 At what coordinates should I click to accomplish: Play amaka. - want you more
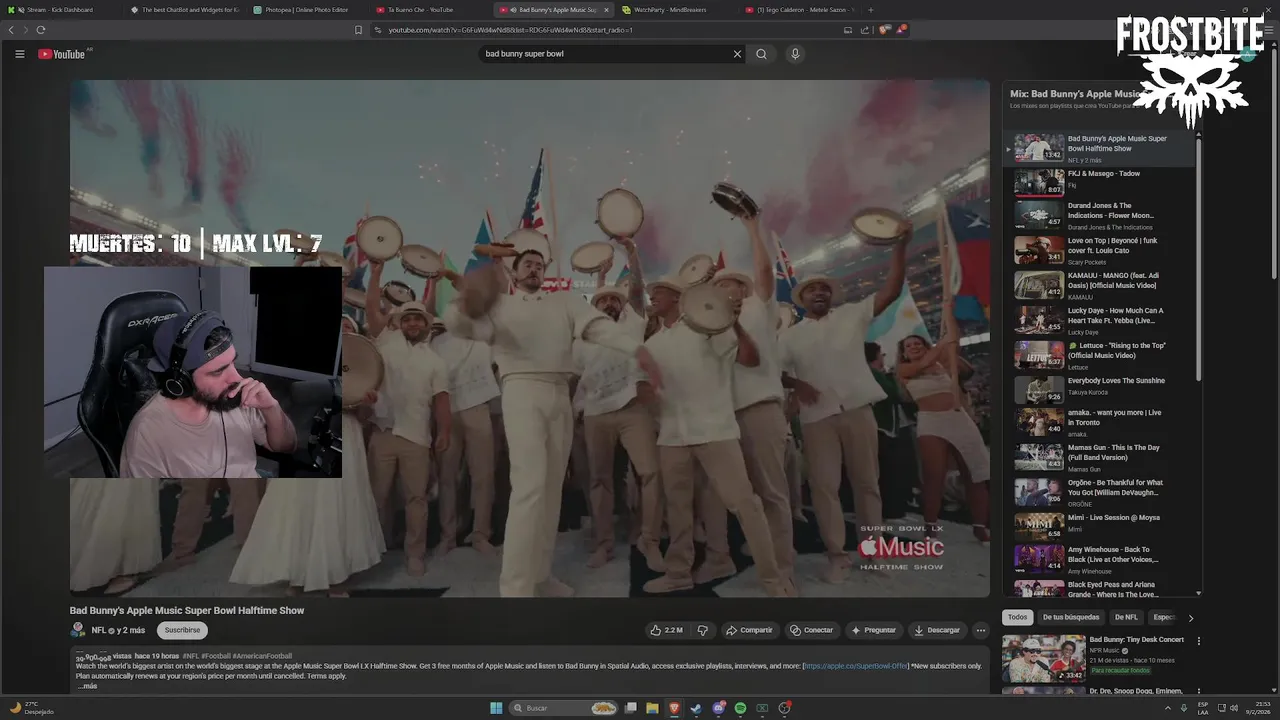1100,421
